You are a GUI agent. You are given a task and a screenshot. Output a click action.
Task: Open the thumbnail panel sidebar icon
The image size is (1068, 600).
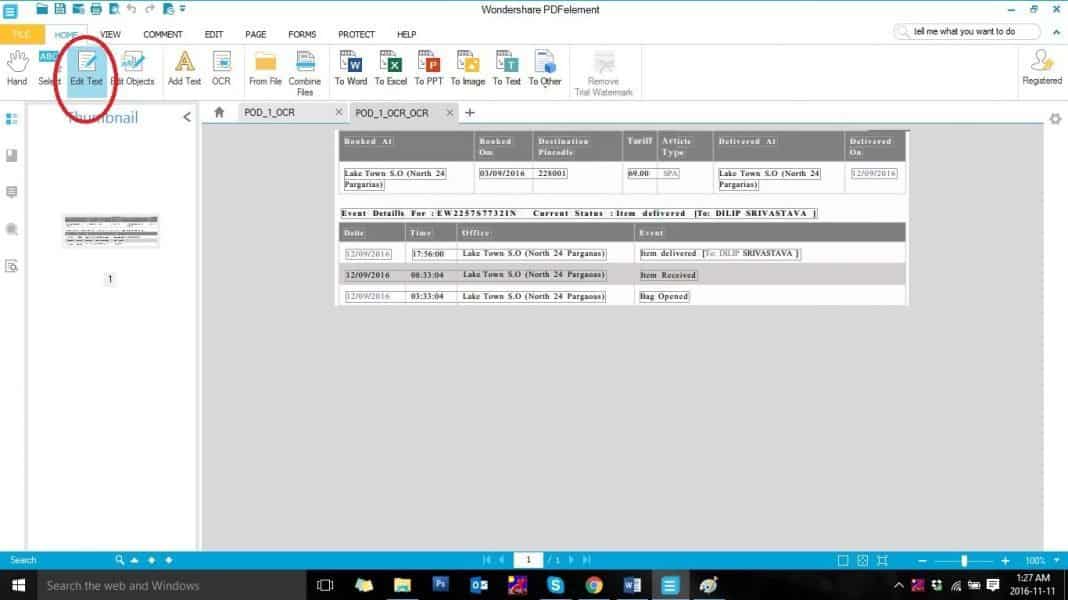pyautogui.click(x=12, y=119)
